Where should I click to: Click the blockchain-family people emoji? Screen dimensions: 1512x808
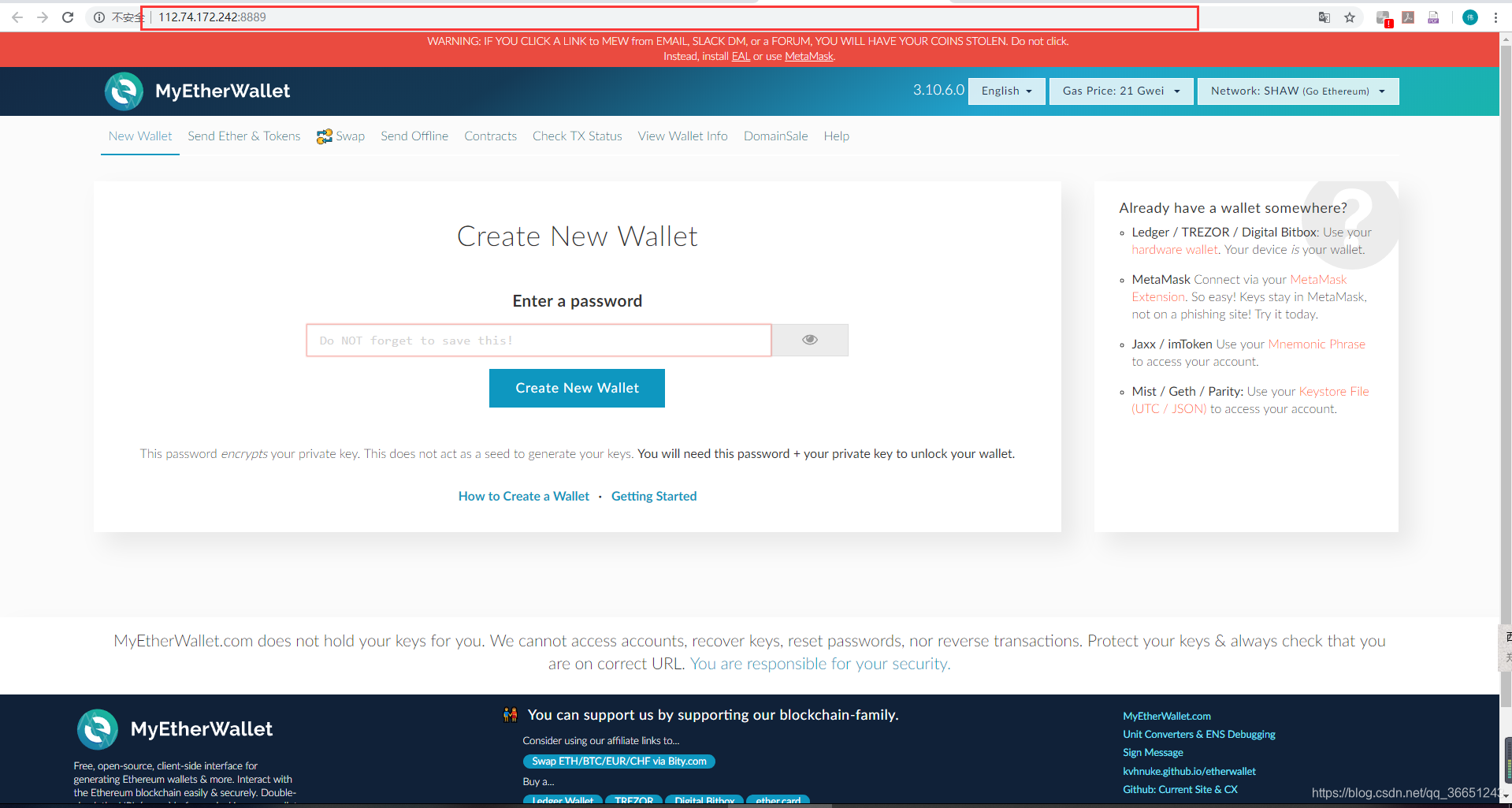coord(511,715)
